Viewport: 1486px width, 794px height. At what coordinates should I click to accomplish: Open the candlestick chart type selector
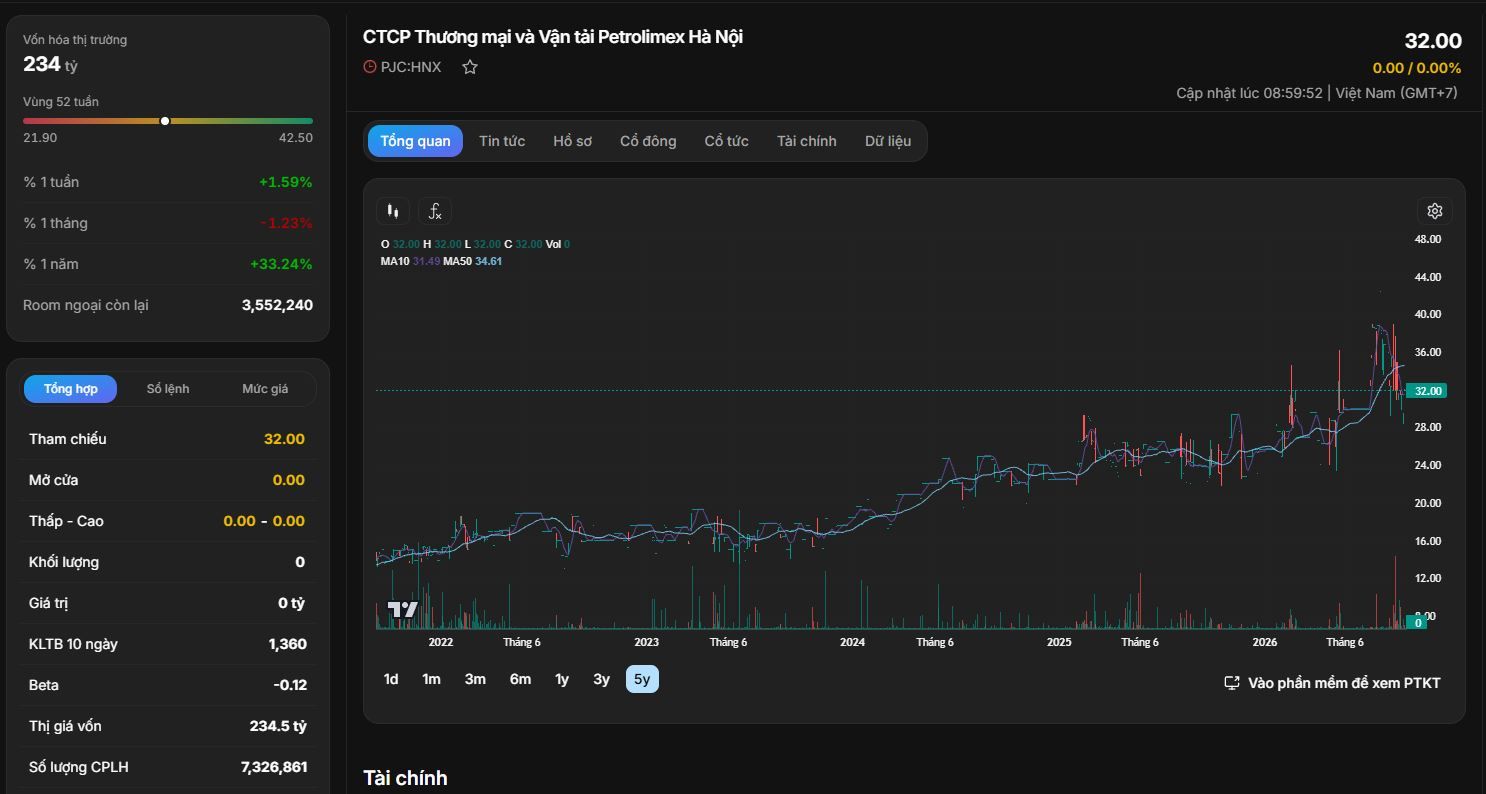pyautogui.click(x=393, y=211)
